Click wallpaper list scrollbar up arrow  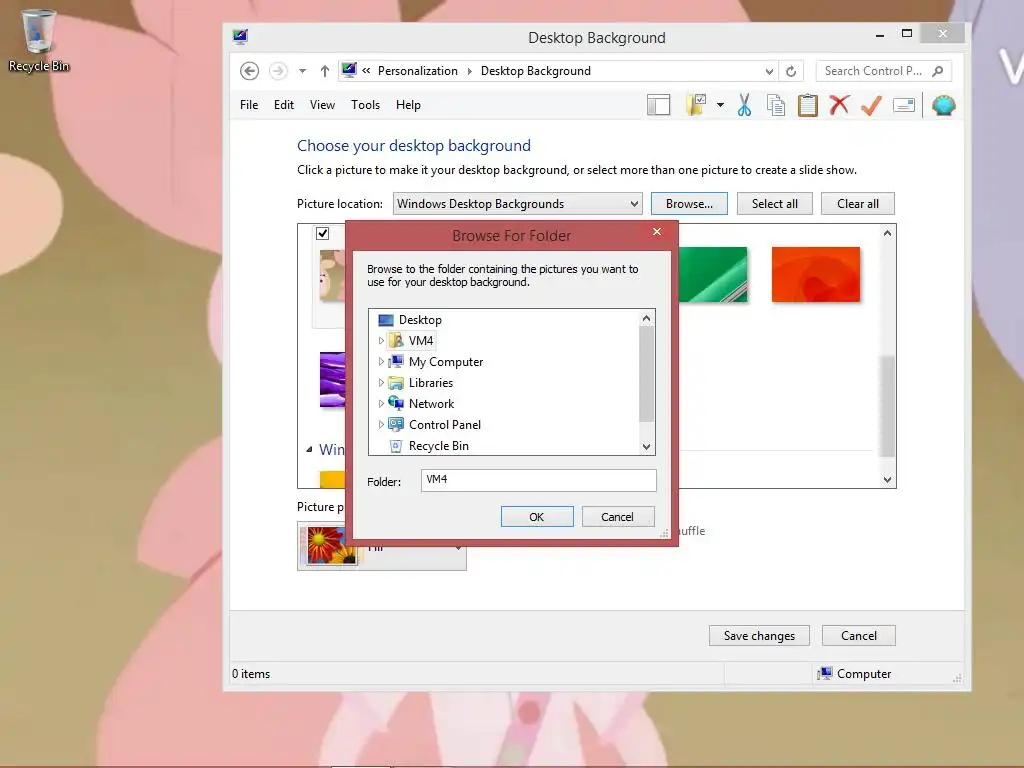888,233
